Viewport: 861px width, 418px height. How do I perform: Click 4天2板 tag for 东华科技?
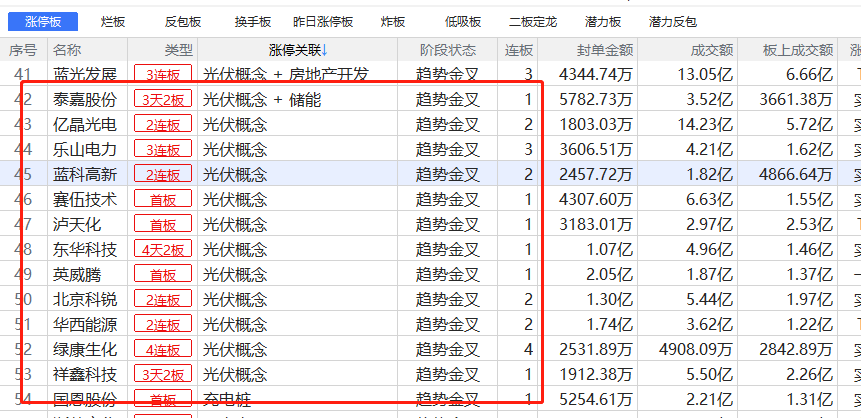[163, 249]
